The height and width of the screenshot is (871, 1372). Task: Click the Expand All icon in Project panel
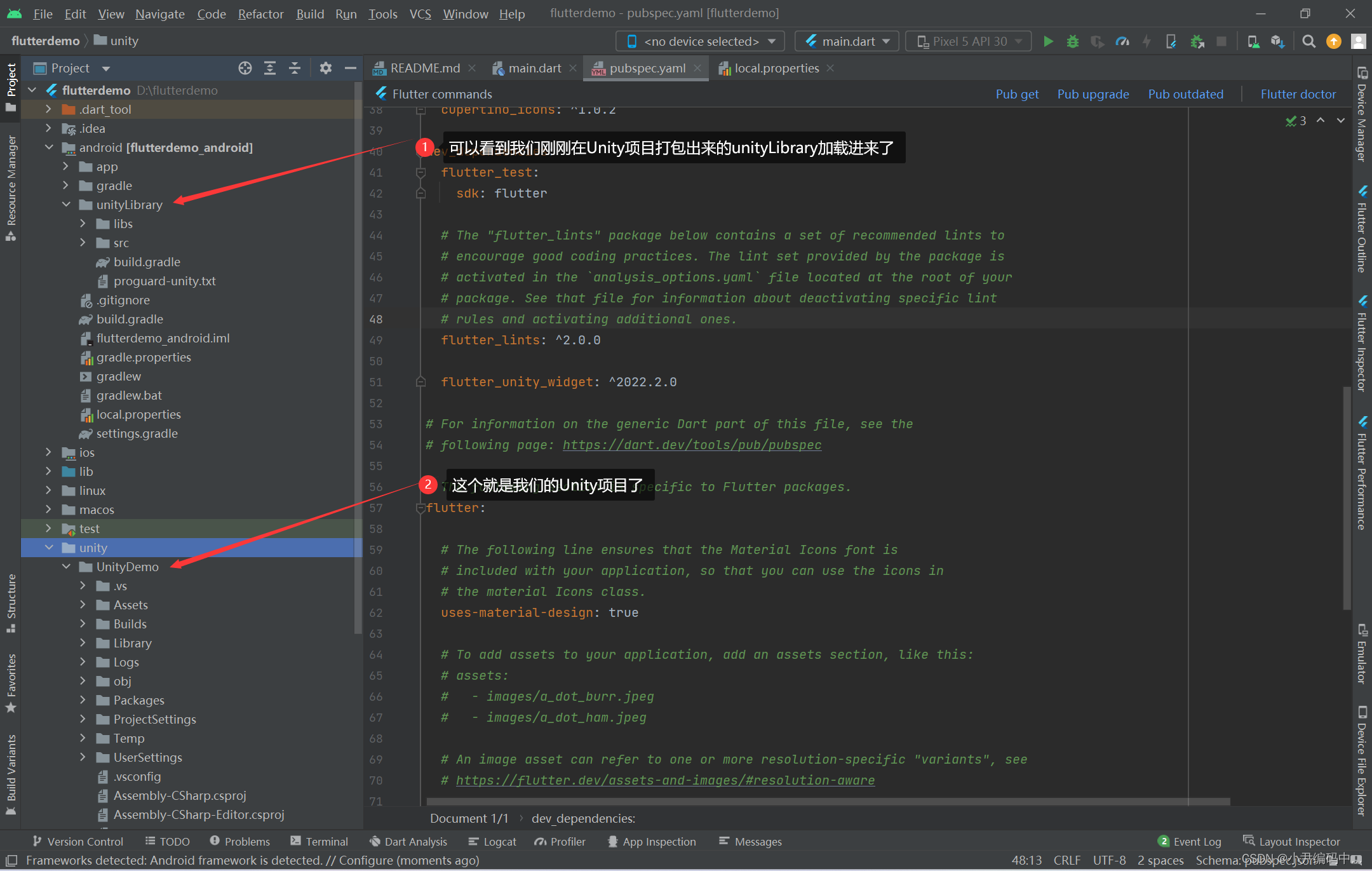point(270,68)
